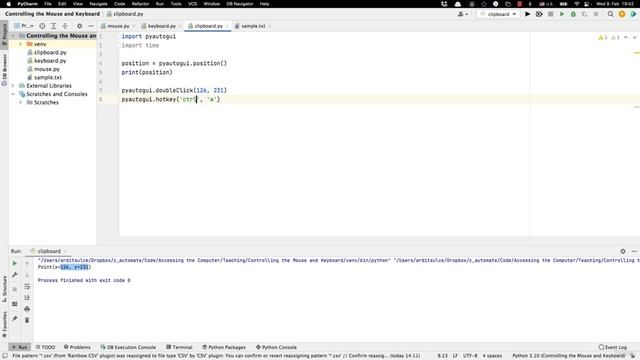Open the Favorites side panel tab
Screen dimensions: 640x360
(x=4, y=324)
